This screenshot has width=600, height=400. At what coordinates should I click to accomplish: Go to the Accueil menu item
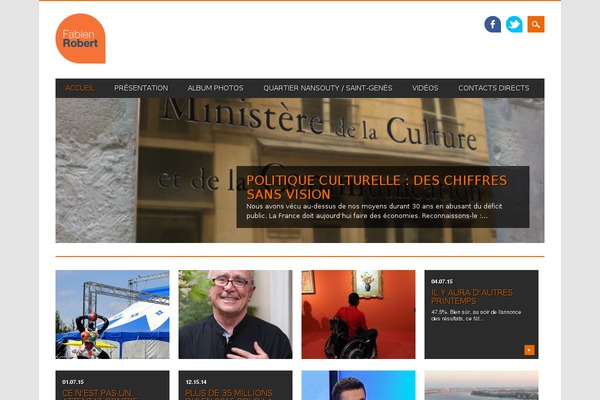pos(80,88)
